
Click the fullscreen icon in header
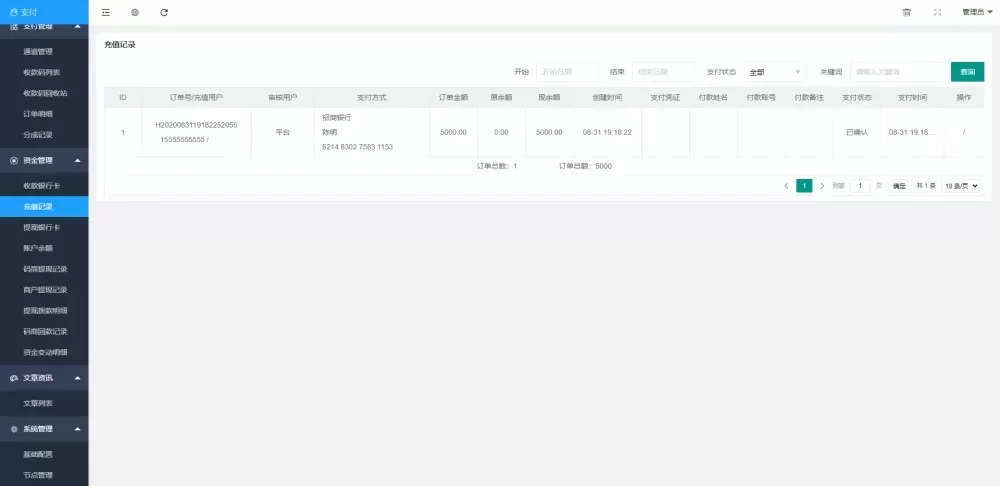pyautogui.click(x=937, y=12)
